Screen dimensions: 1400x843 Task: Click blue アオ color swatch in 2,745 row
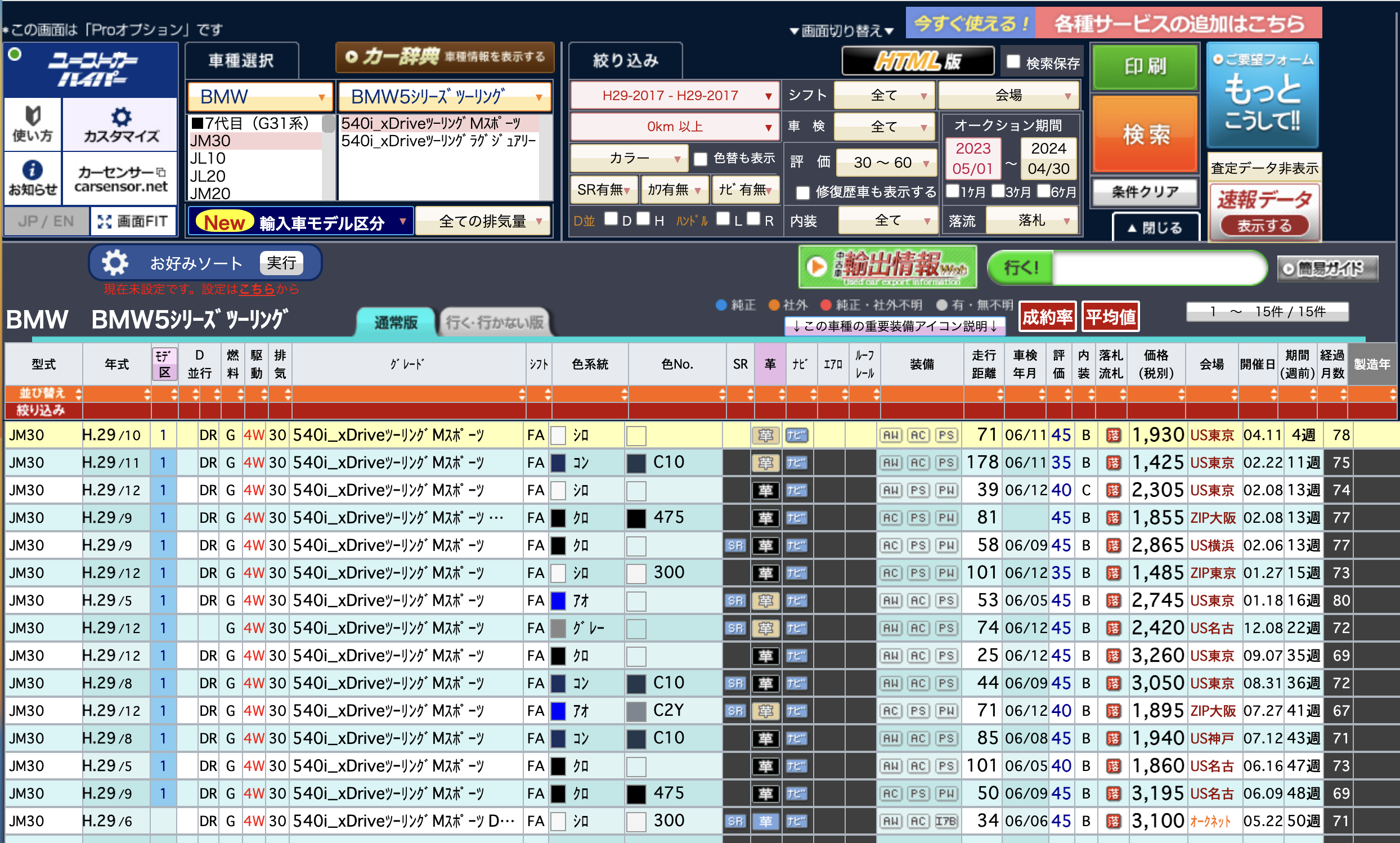point(559,600)
